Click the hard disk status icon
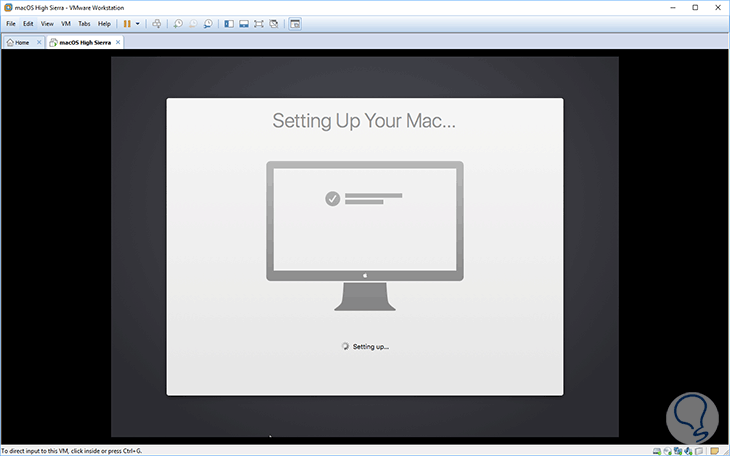 point(657,451)
